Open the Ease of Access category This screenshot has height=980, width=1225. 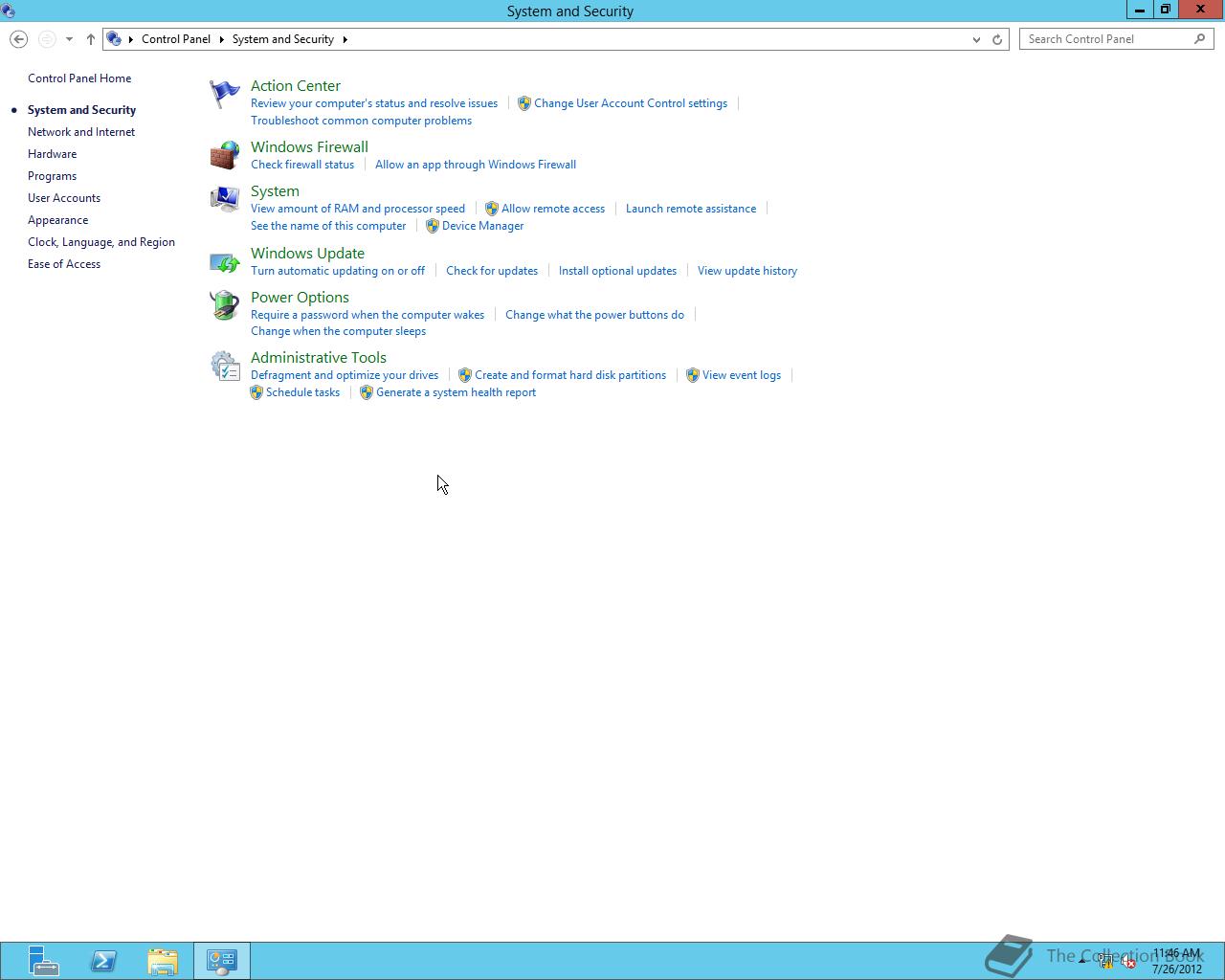tap(64, 264)
